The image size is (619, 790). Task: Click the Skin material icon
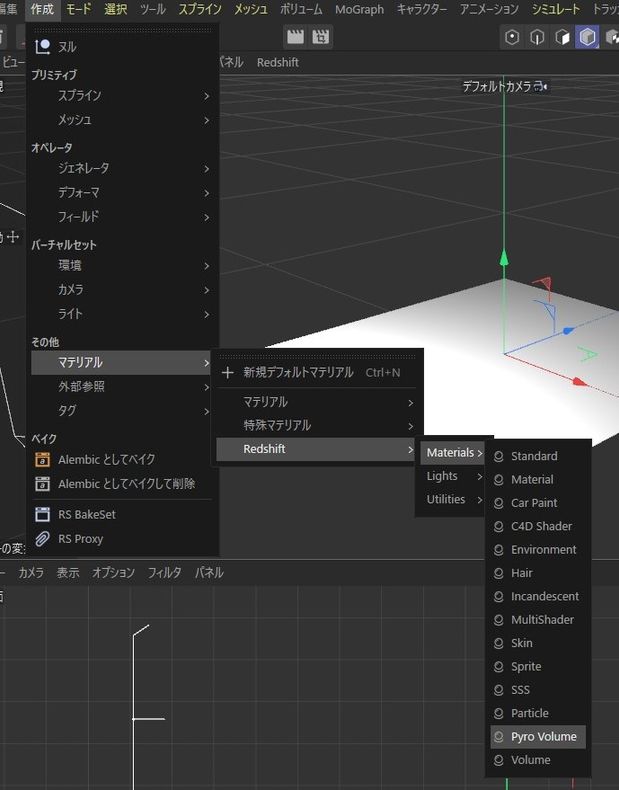coord(499,643)
